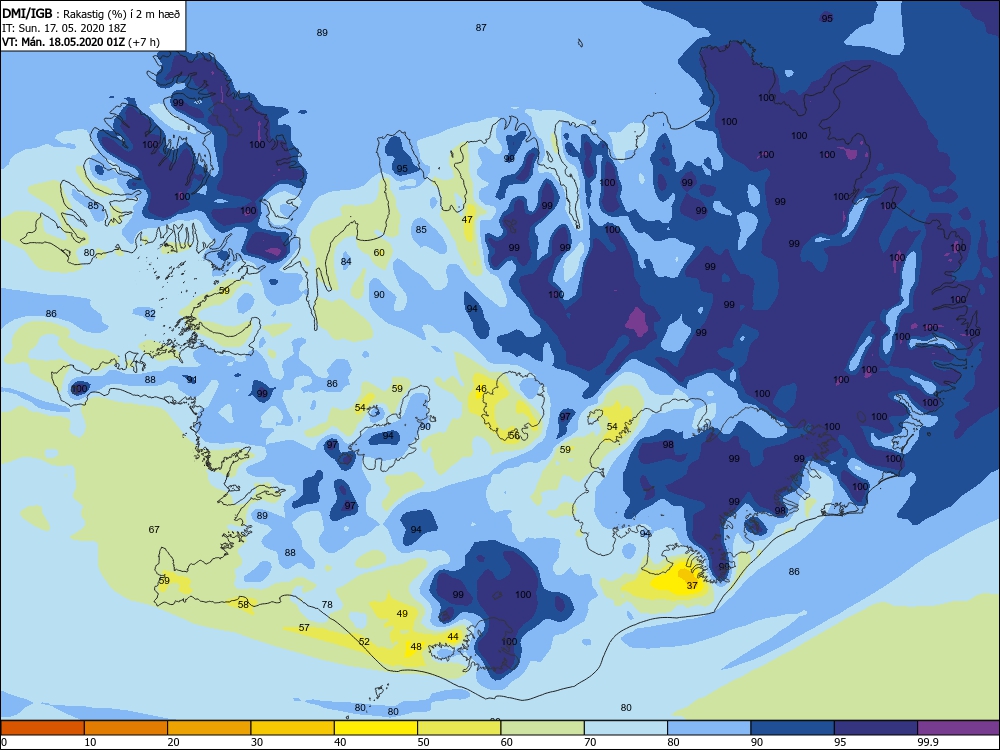1000x750 pixels.
Task: Click the pale blue 70–80 legend swatch
Action: coord(626,728)
